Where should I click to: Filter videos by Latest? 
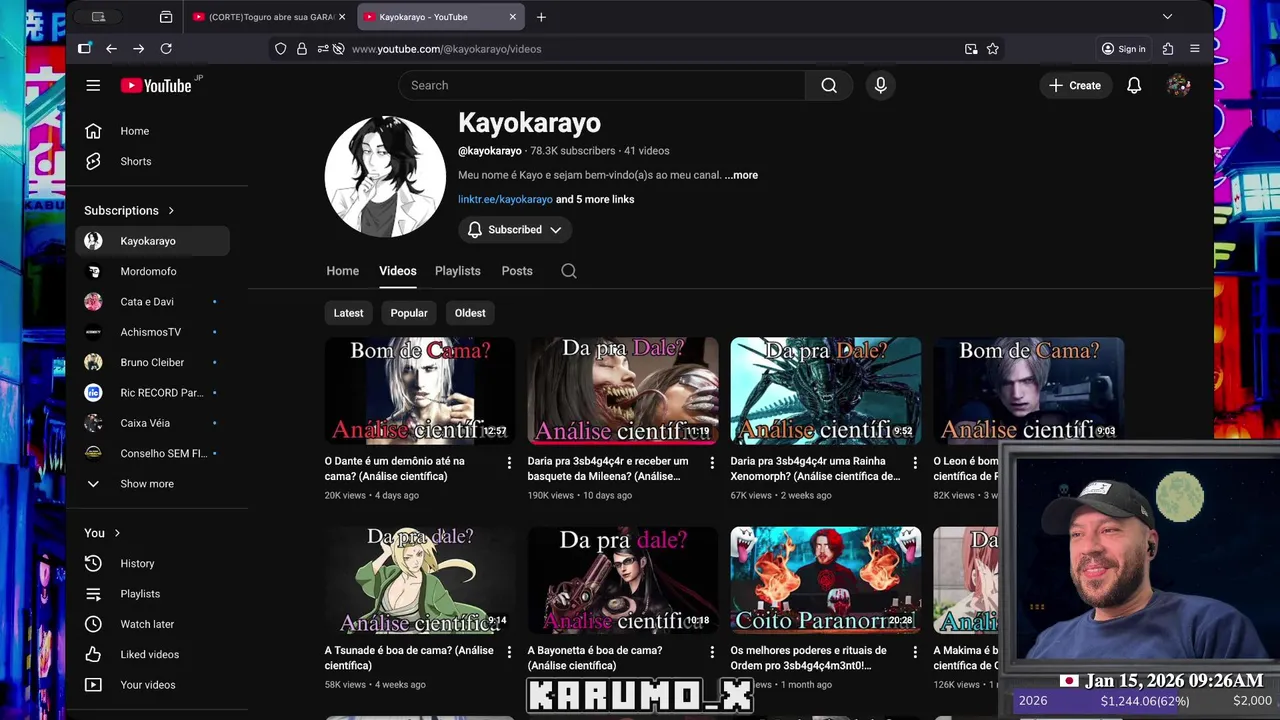click(x=348, y=313)
